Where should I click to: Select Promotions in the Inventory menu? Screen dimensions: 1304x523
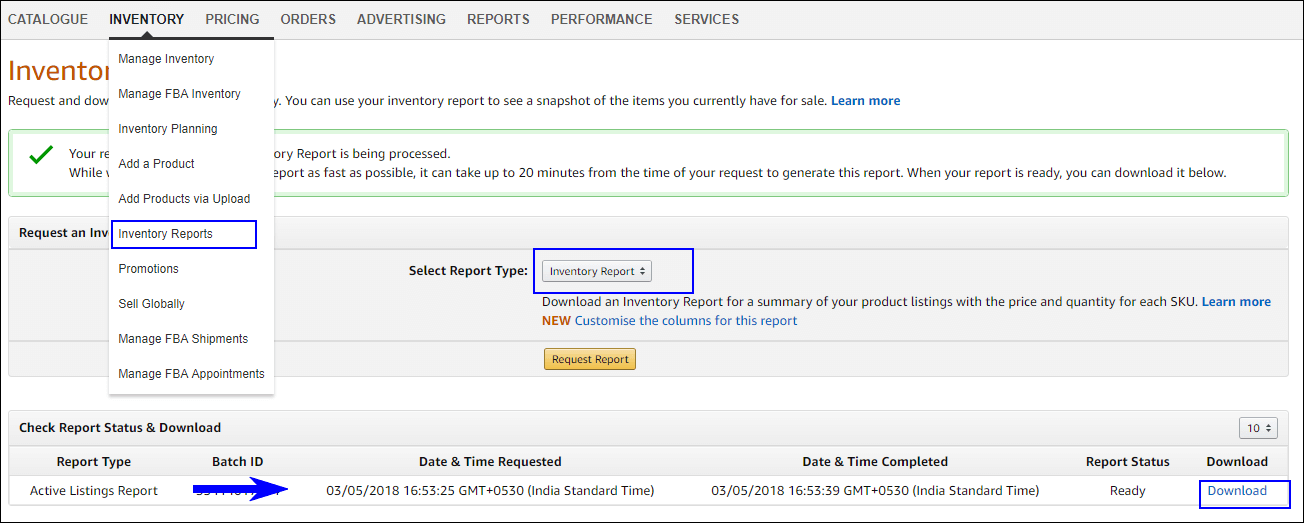148,269
